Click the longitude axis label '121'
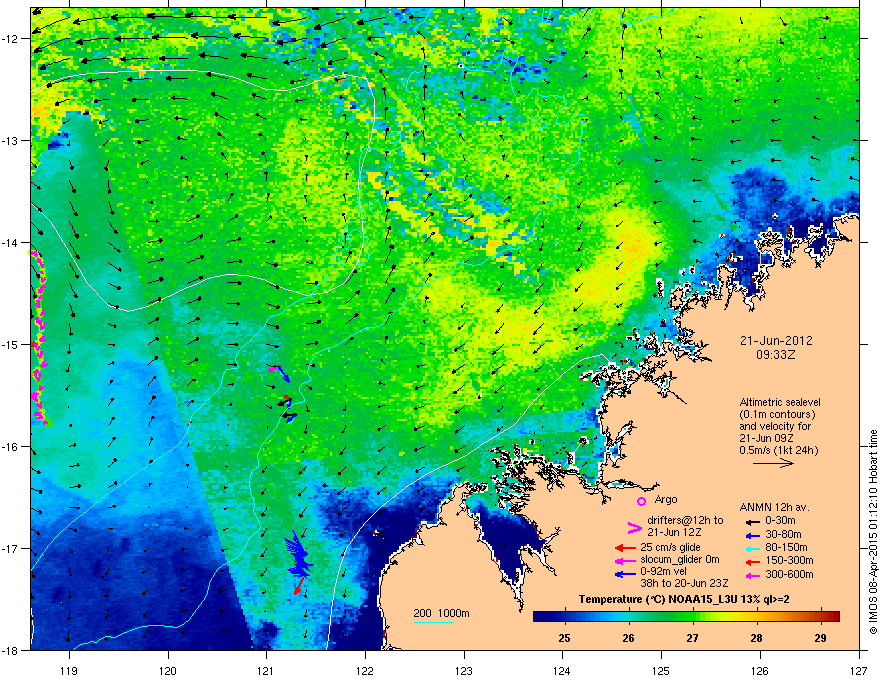 coord(266,671)
